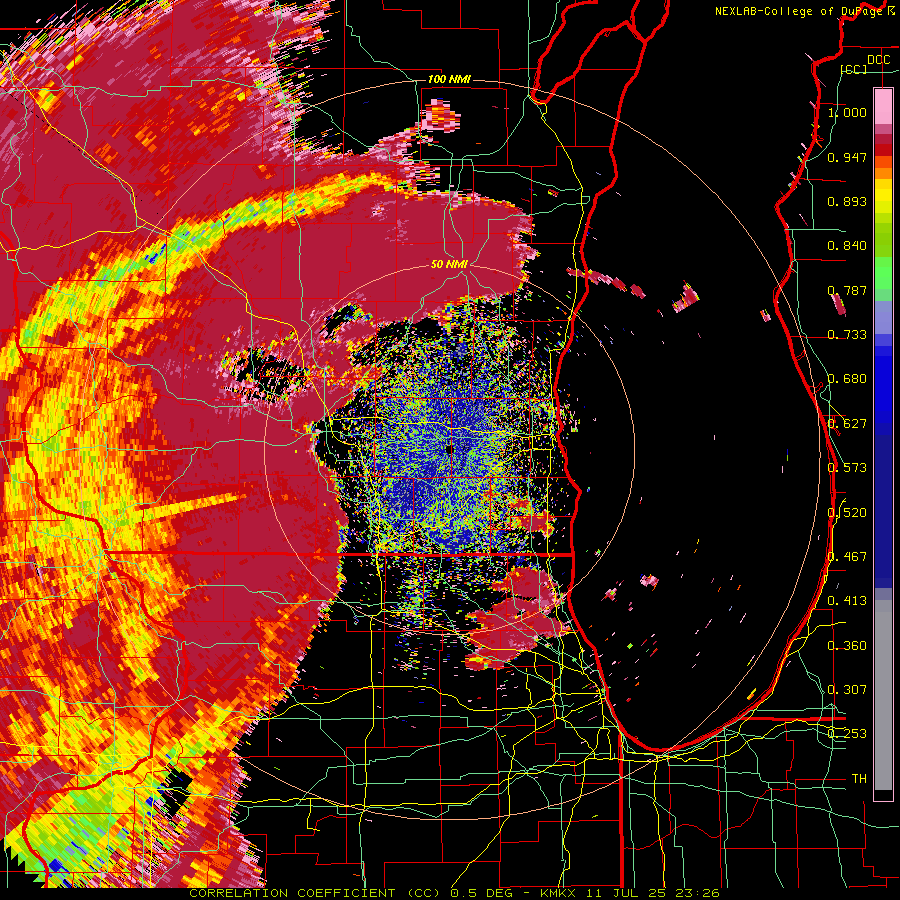Select the 0.893 scale value

click(847, 201)
